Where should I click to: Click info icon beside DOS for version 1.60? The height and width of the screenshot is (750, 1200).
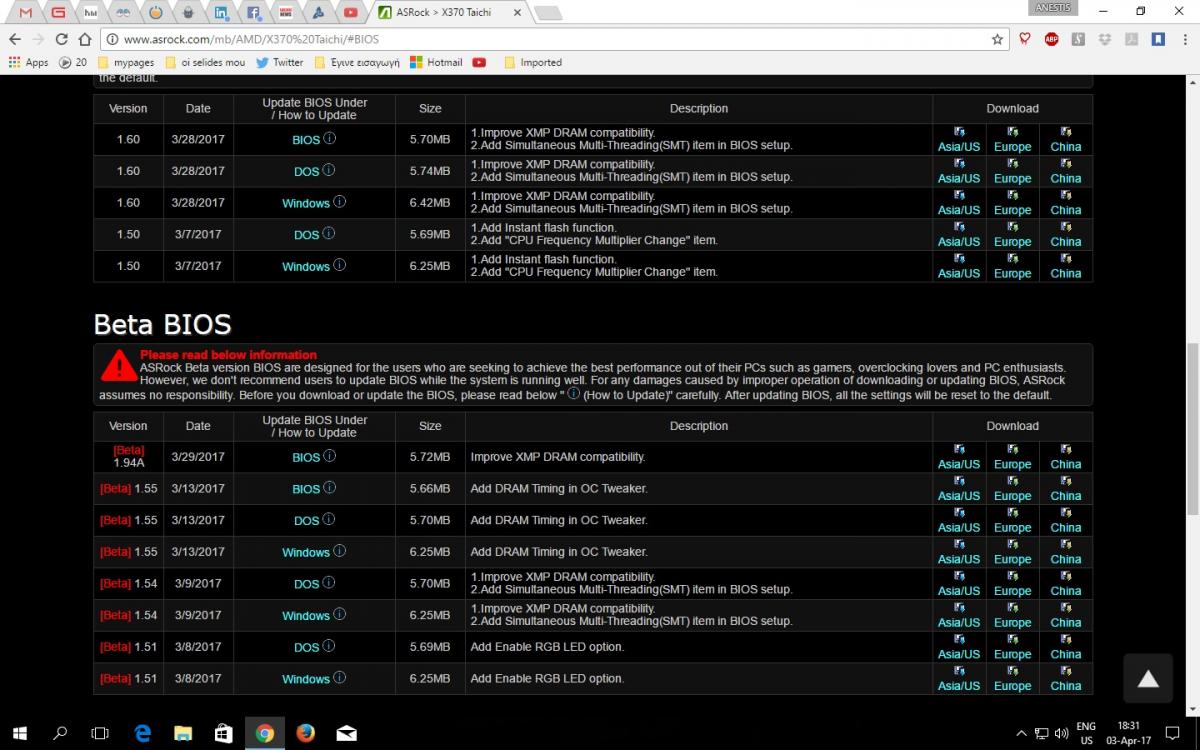tap(329, 171)
